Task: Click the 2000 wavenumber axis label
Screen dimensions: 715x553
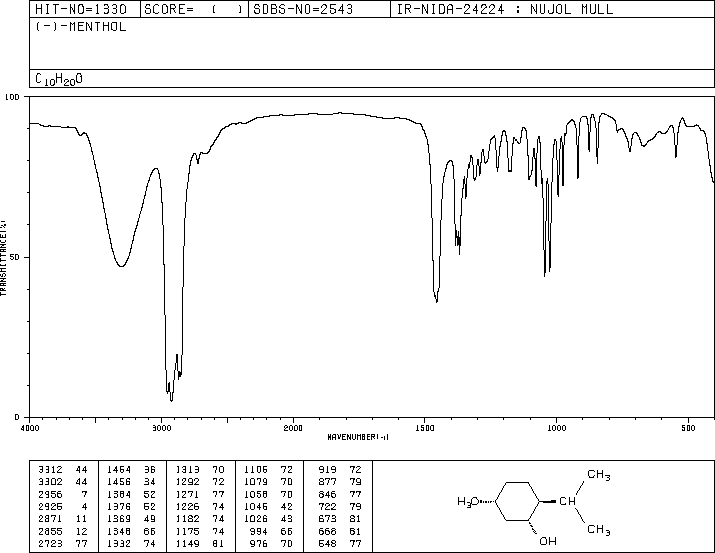Action: click(x=293, y=428)
